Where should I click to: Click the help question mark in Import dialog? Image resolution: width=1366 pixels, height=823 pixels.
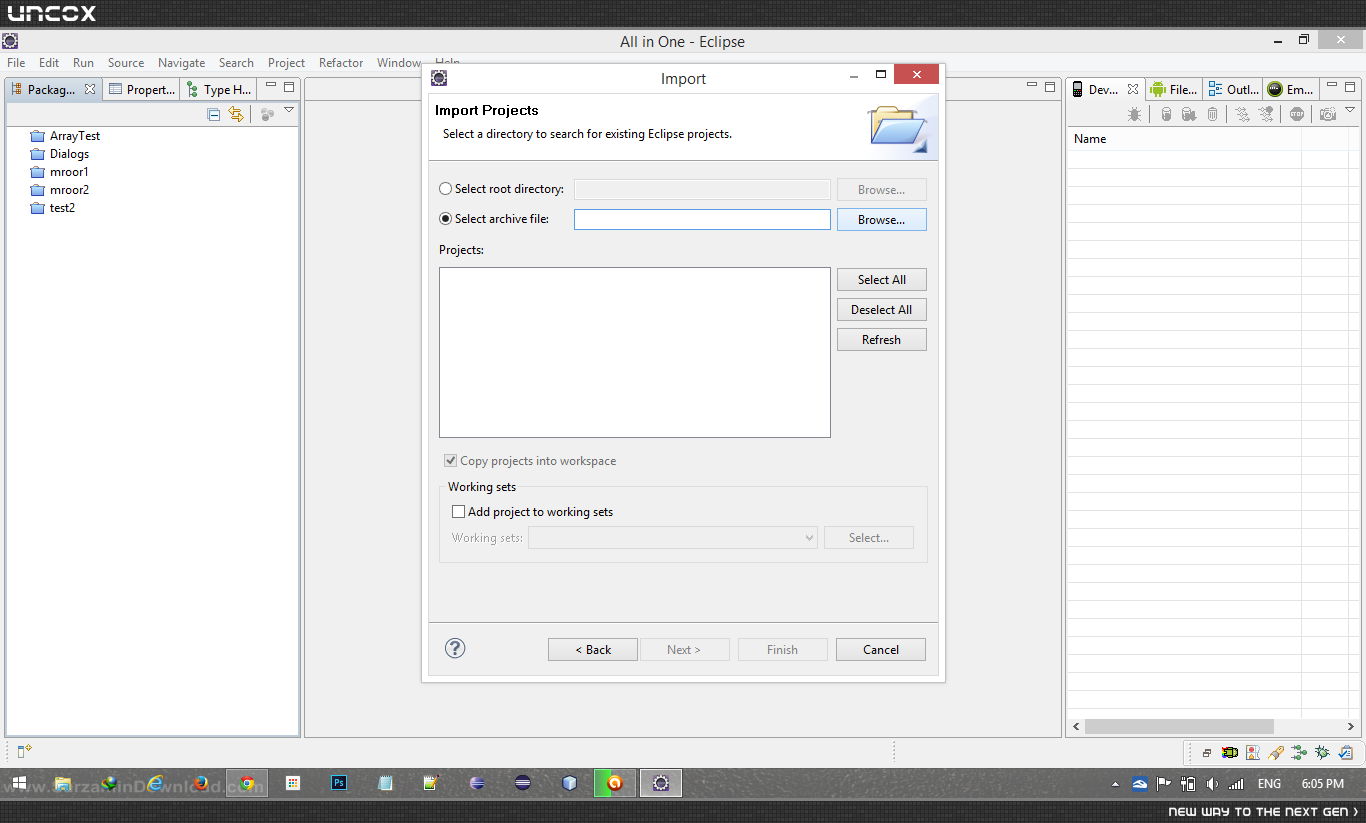(x=455, y=648)
